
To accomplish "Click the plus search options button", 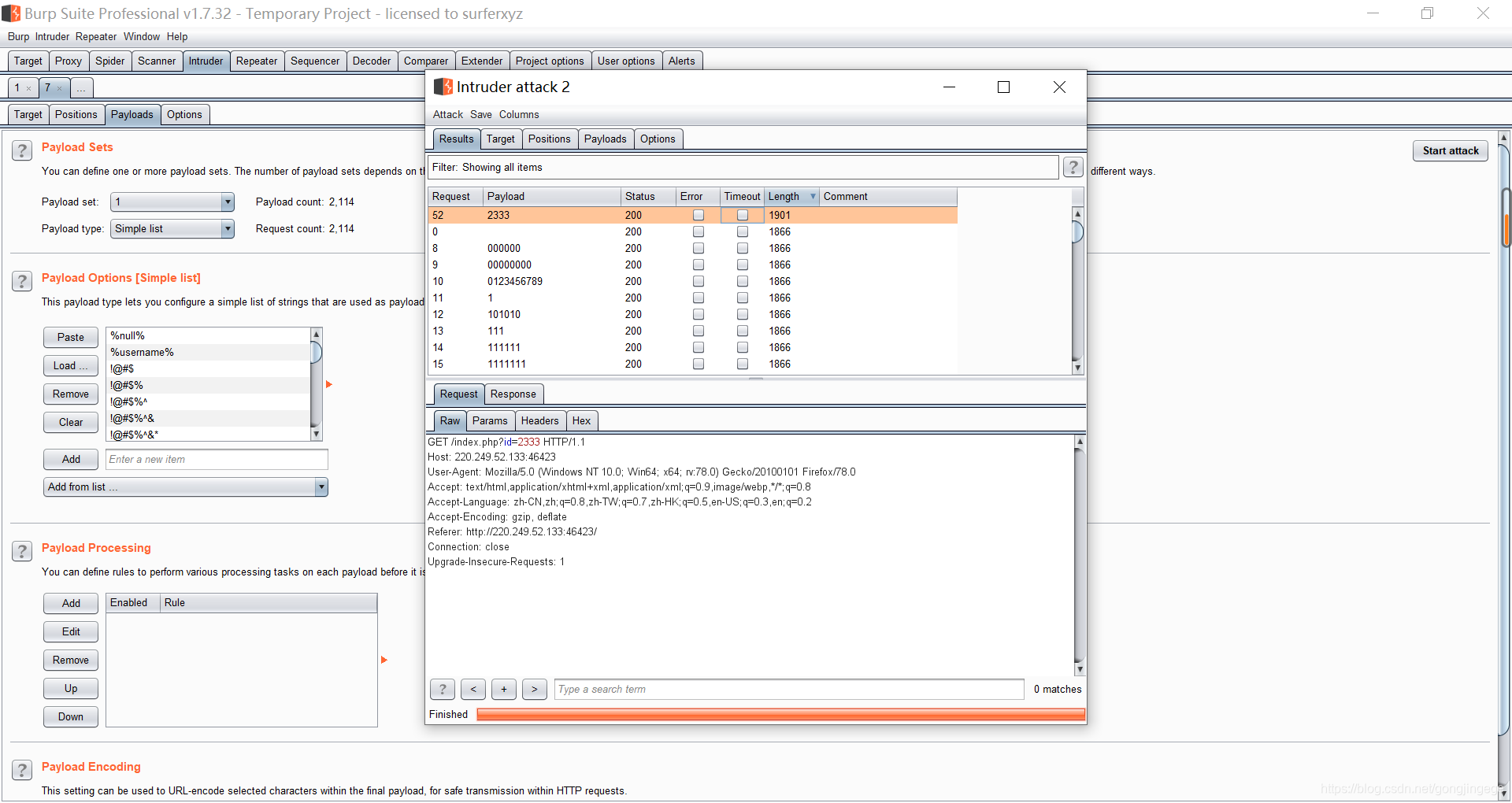I will click(504, 690).
